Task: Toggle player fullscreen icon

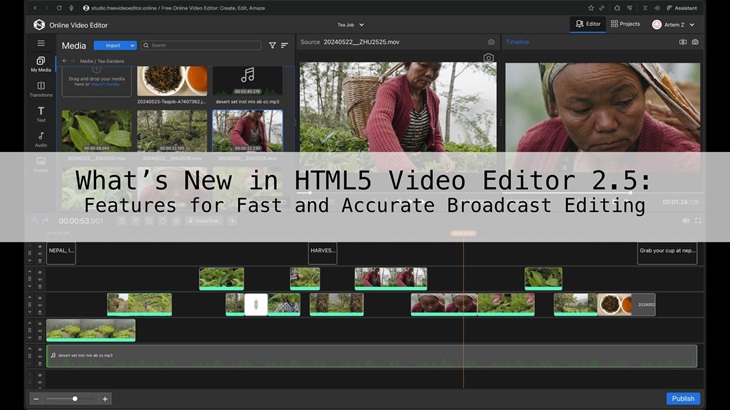Action: [x=698, y=220]
